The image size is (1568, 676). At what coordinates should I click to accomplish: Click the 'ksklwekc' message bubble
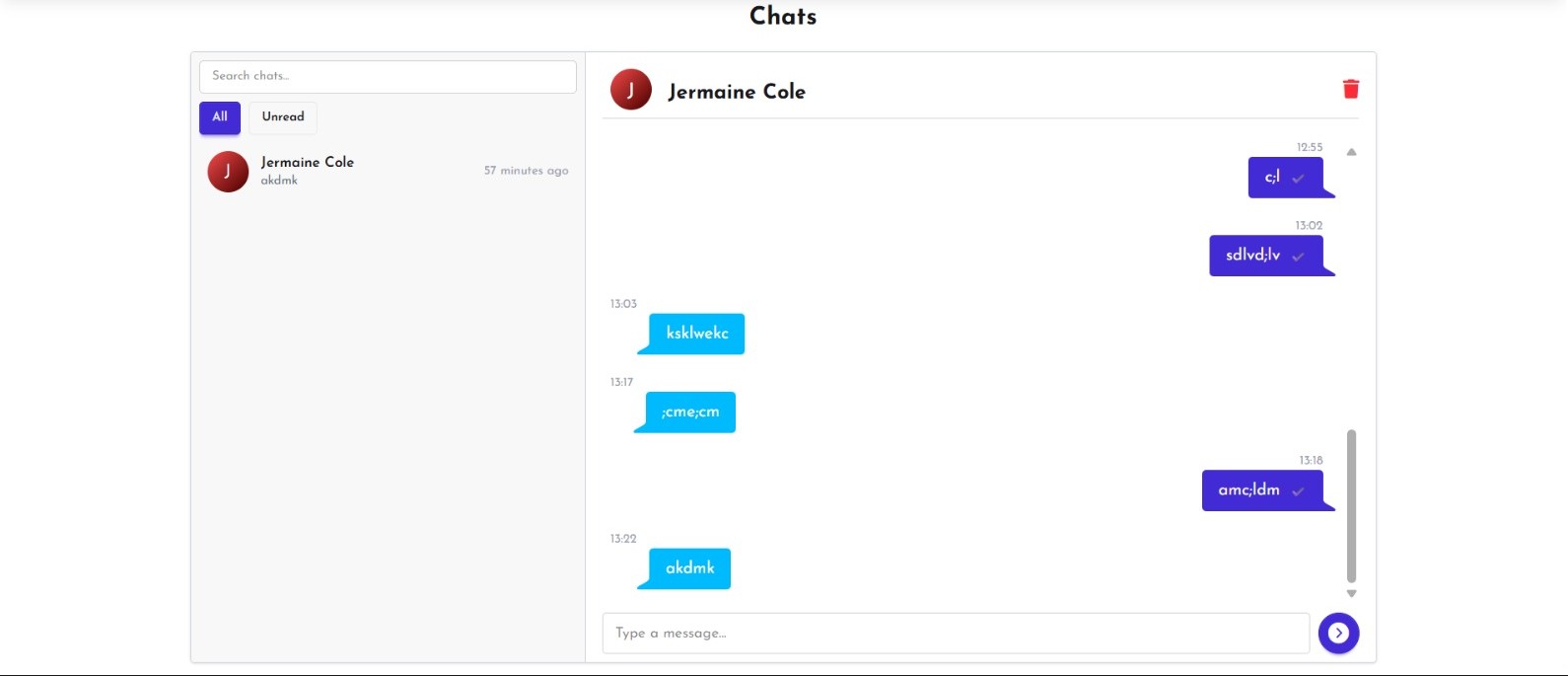point(696,334)
